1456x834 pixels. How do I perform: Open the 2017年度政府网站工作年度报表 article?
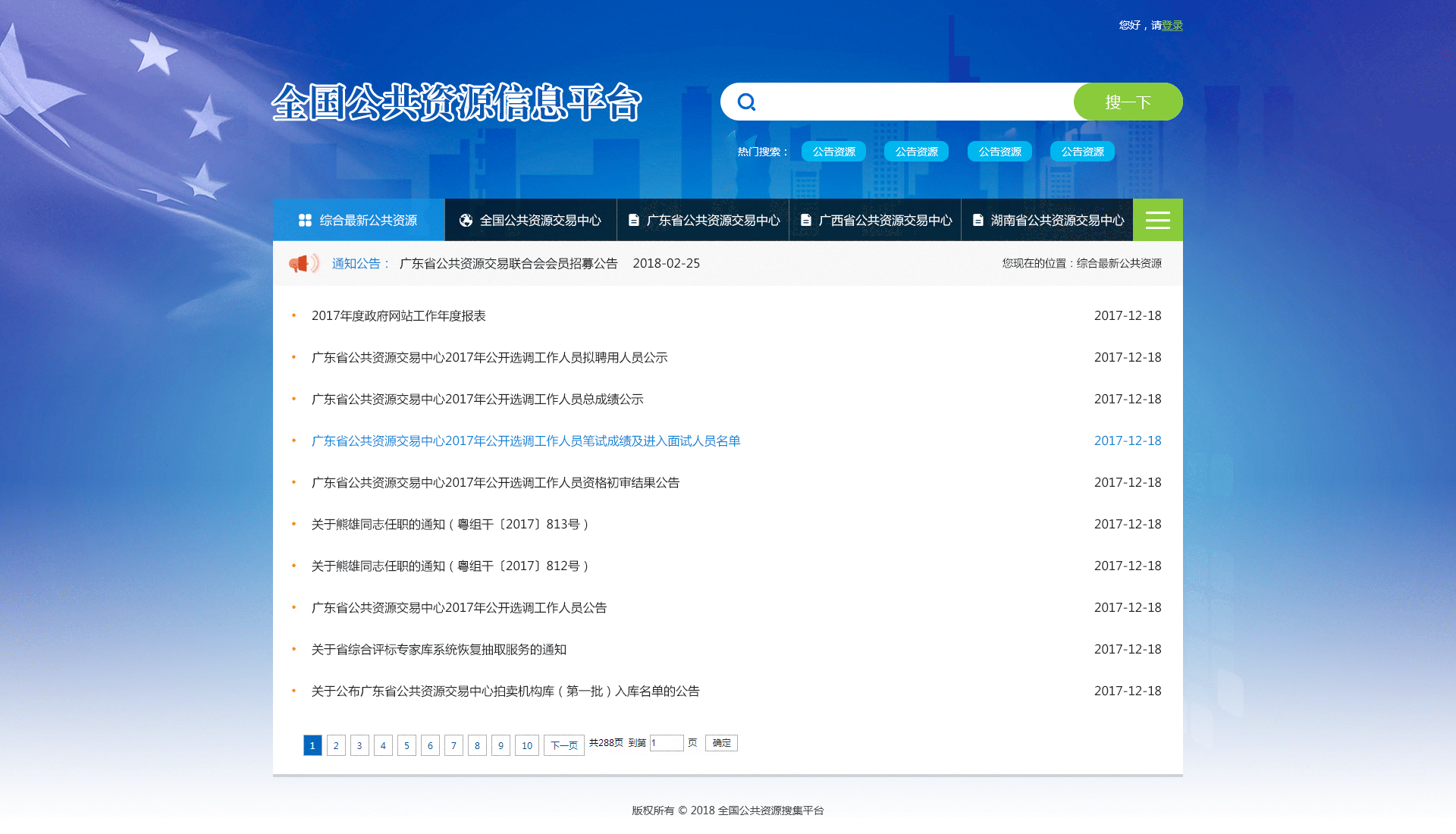pyautogui.click(x=398, y=315)
